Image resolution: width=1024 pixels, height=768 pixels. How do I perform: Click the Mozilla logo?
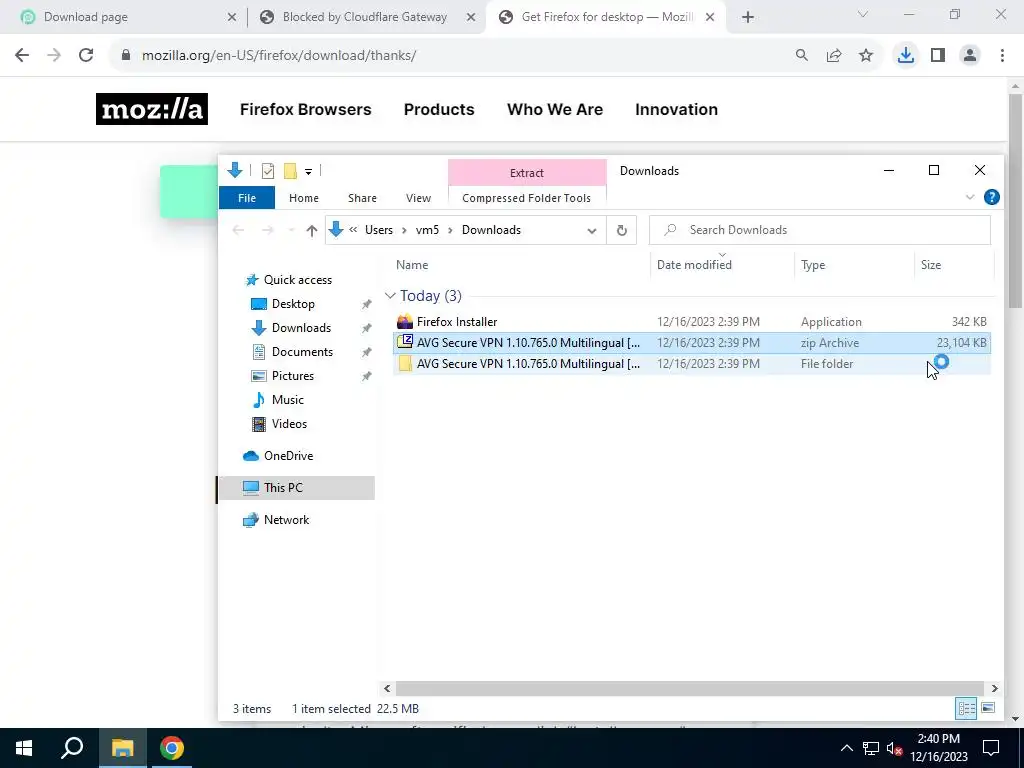click(x=152, y=109)
